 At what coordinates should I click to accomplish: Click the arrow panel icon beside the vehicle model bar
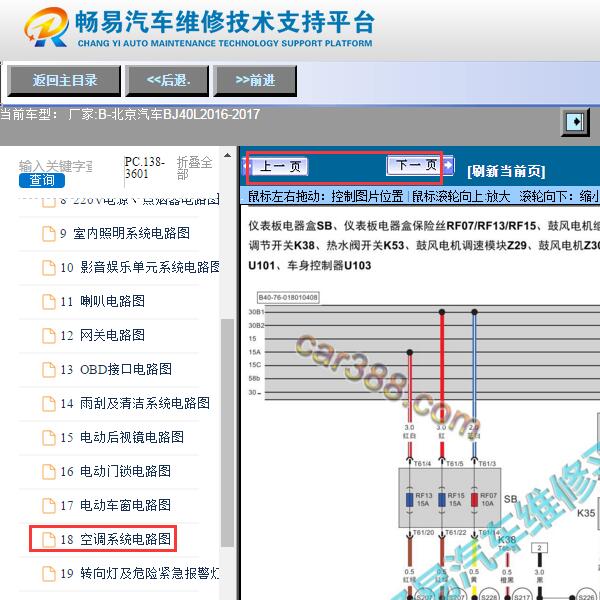tap(575, 122)
